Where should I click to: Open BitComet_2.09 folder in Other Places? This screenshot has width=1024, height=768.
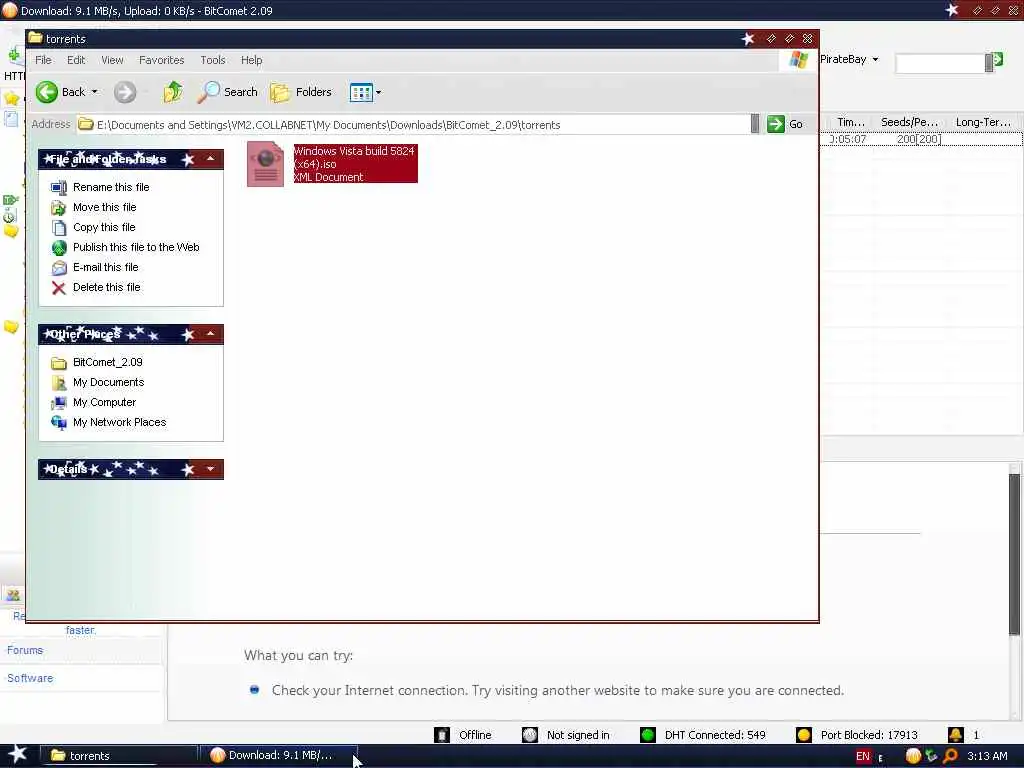coord(107,362)
